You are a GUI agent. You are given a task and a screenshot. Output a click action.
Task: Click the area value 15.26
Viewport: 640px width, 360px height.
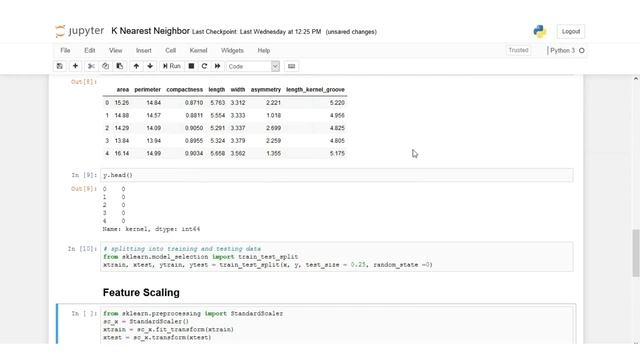pos(122,103)
